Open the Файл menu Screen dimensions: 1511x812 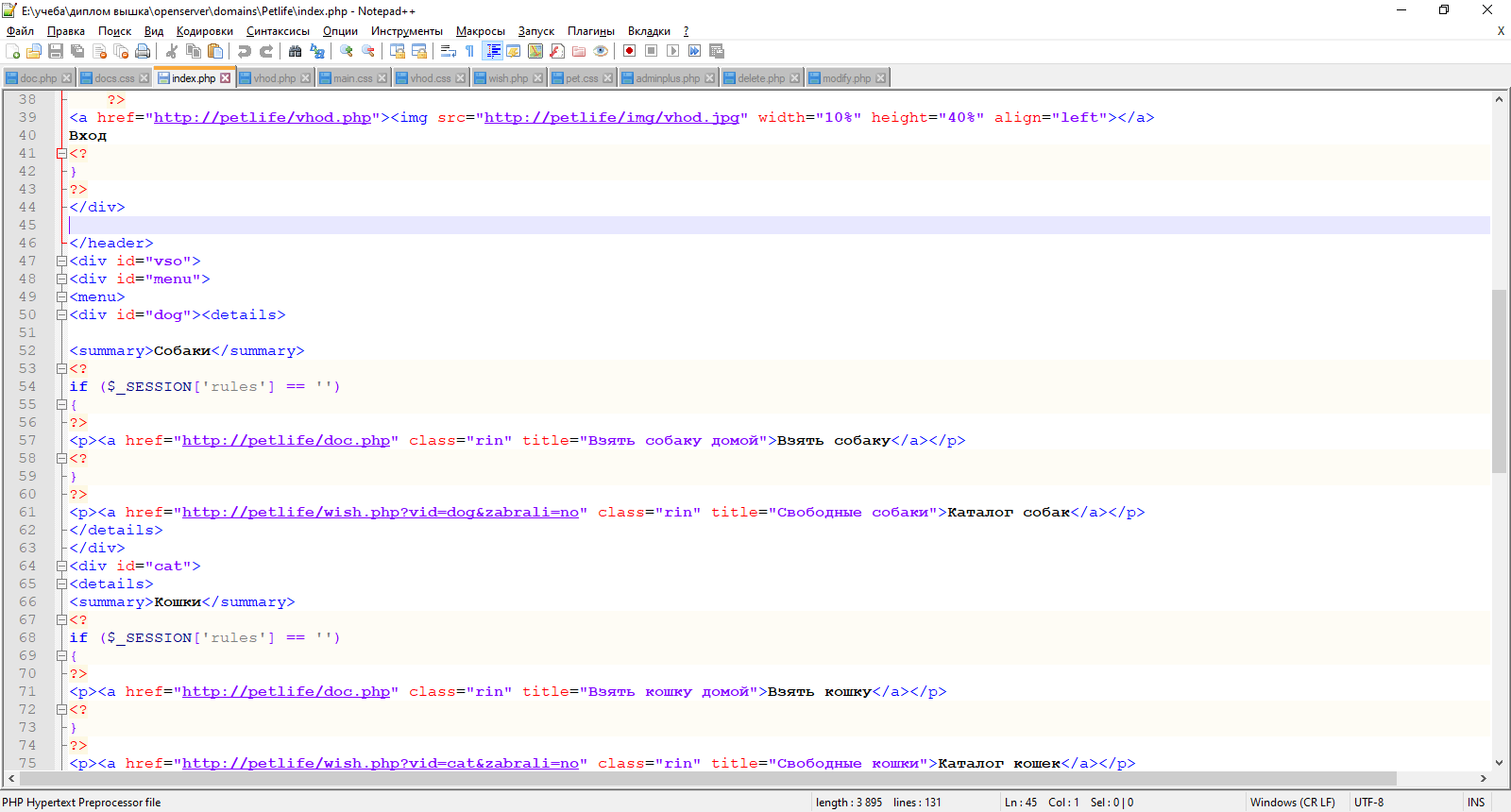click(x=20, y=31)
